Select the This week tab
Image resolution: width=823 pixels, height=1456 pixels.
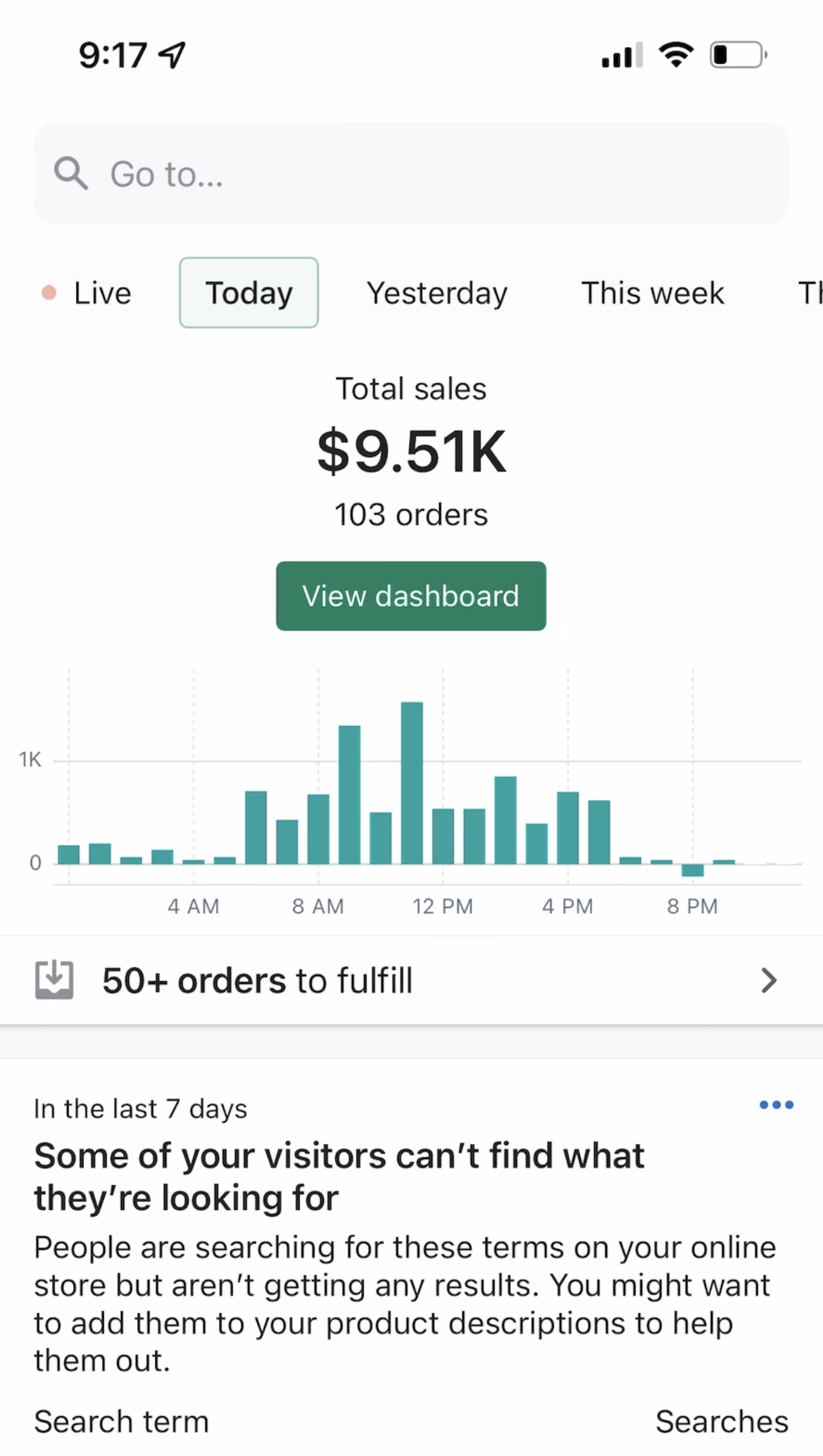click(x=652, y=293)
